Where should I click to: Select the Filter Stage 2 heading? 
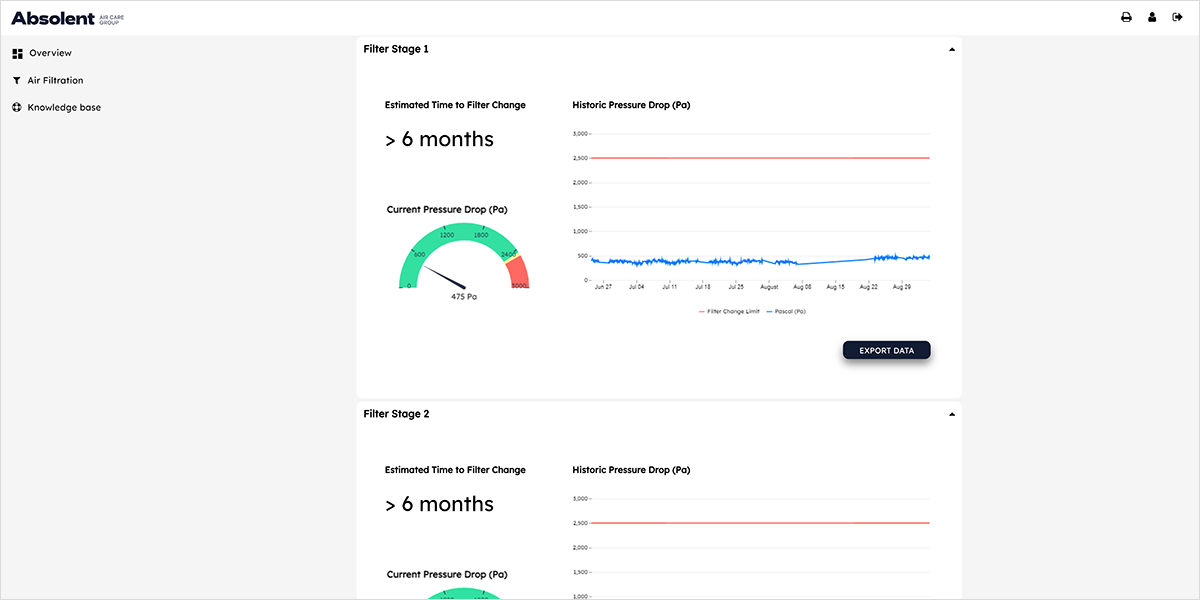pos(396,414)
